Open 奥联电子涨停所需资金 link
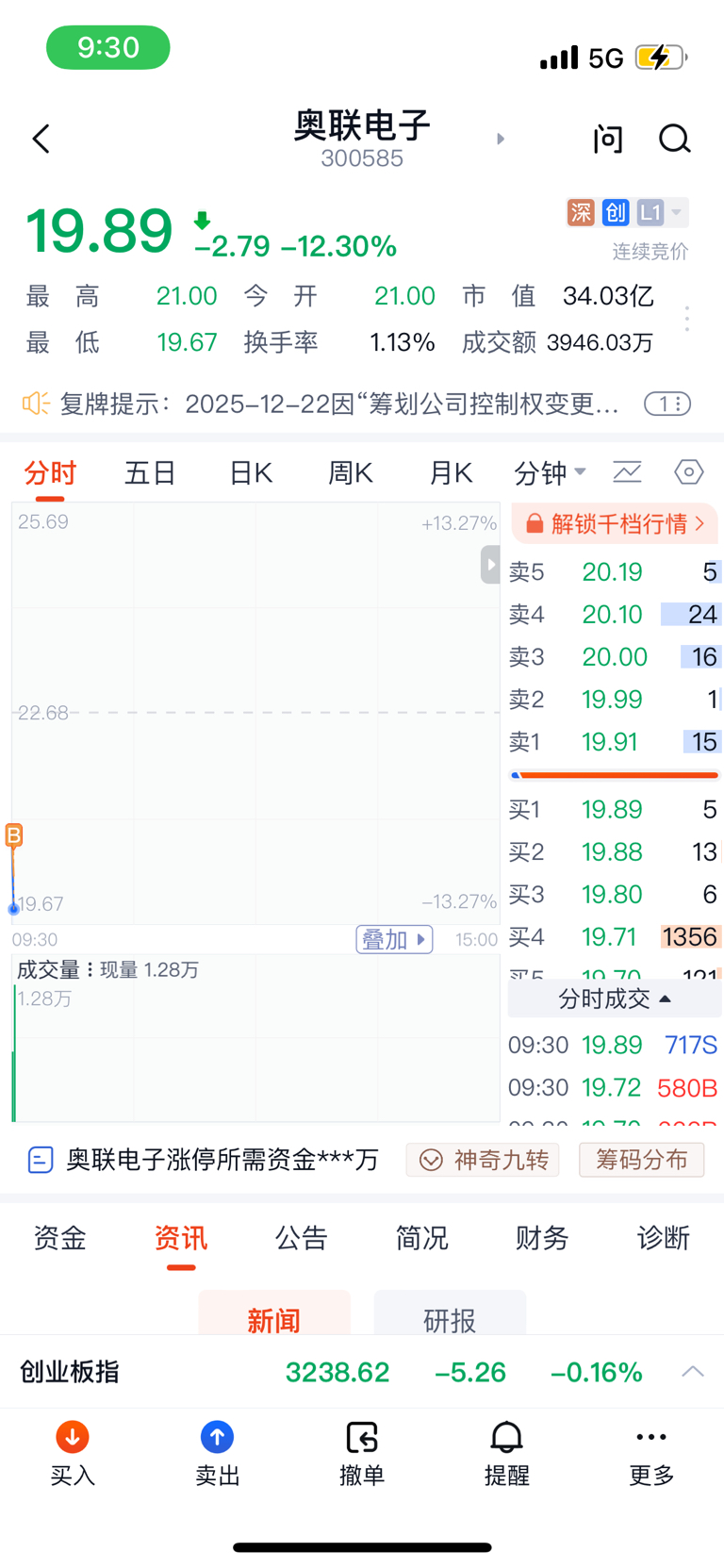 coord(204,1159)
